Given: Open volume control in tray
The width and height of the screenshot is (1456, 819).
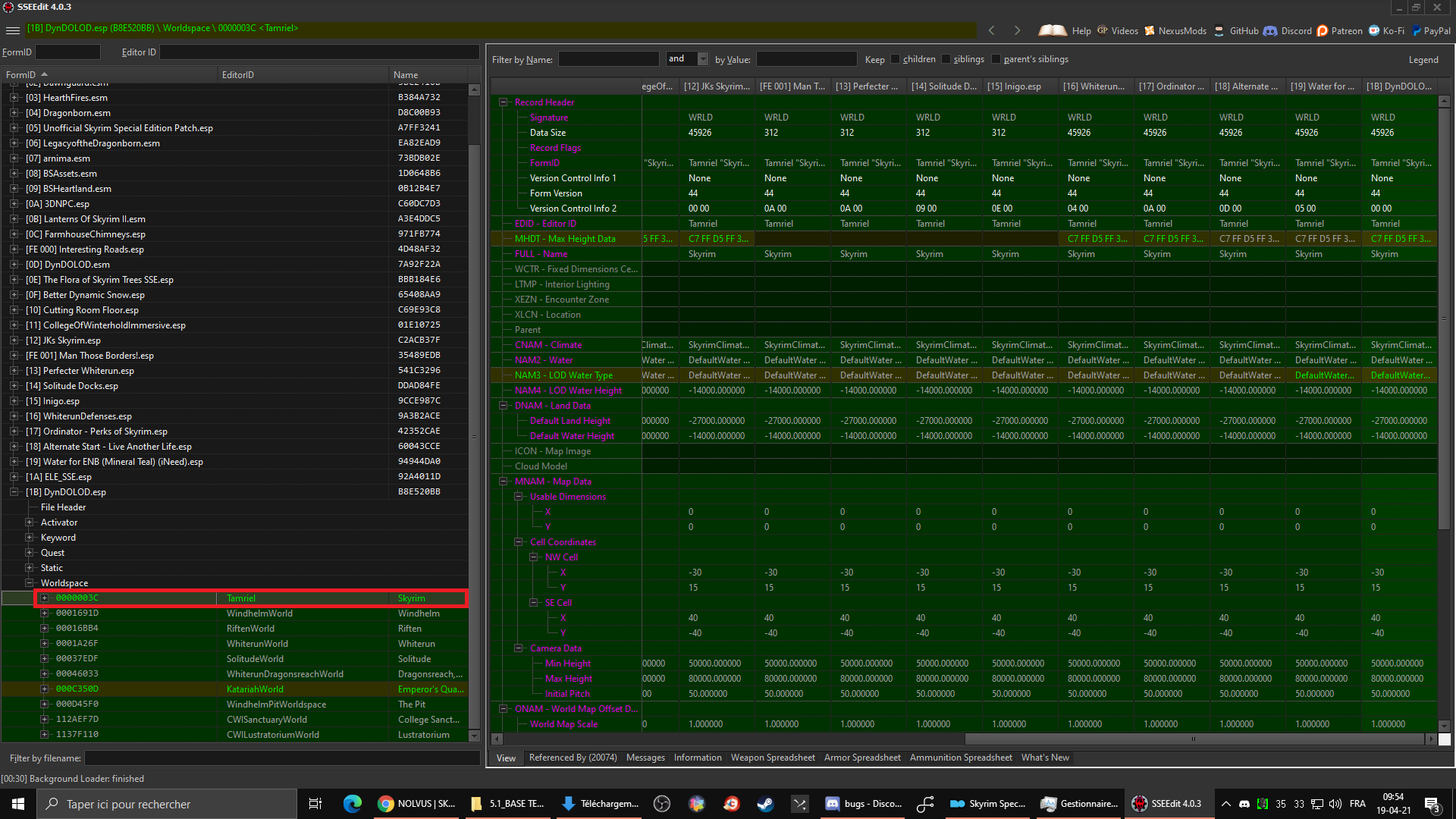Looking at the screenshot, I should pos(1335,804).
